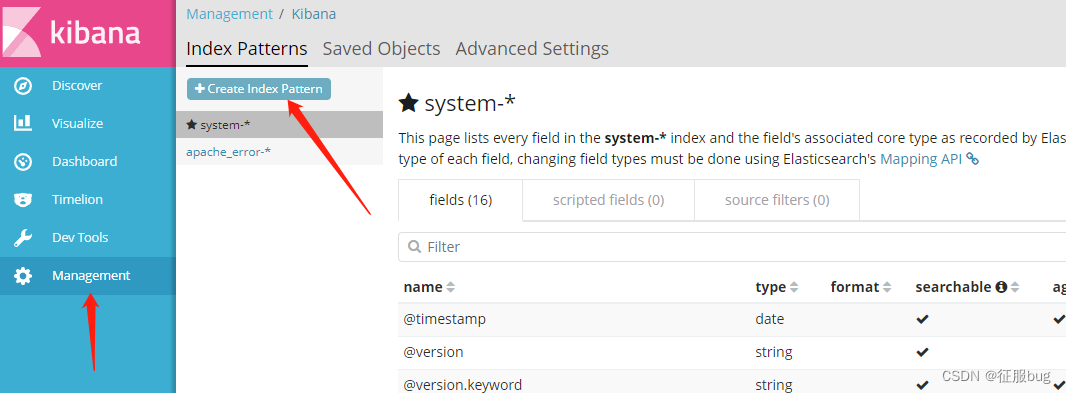This screenshot has width=1066, height=393.
Task: Open Management via gear icon
Action: tap(23, 276)
